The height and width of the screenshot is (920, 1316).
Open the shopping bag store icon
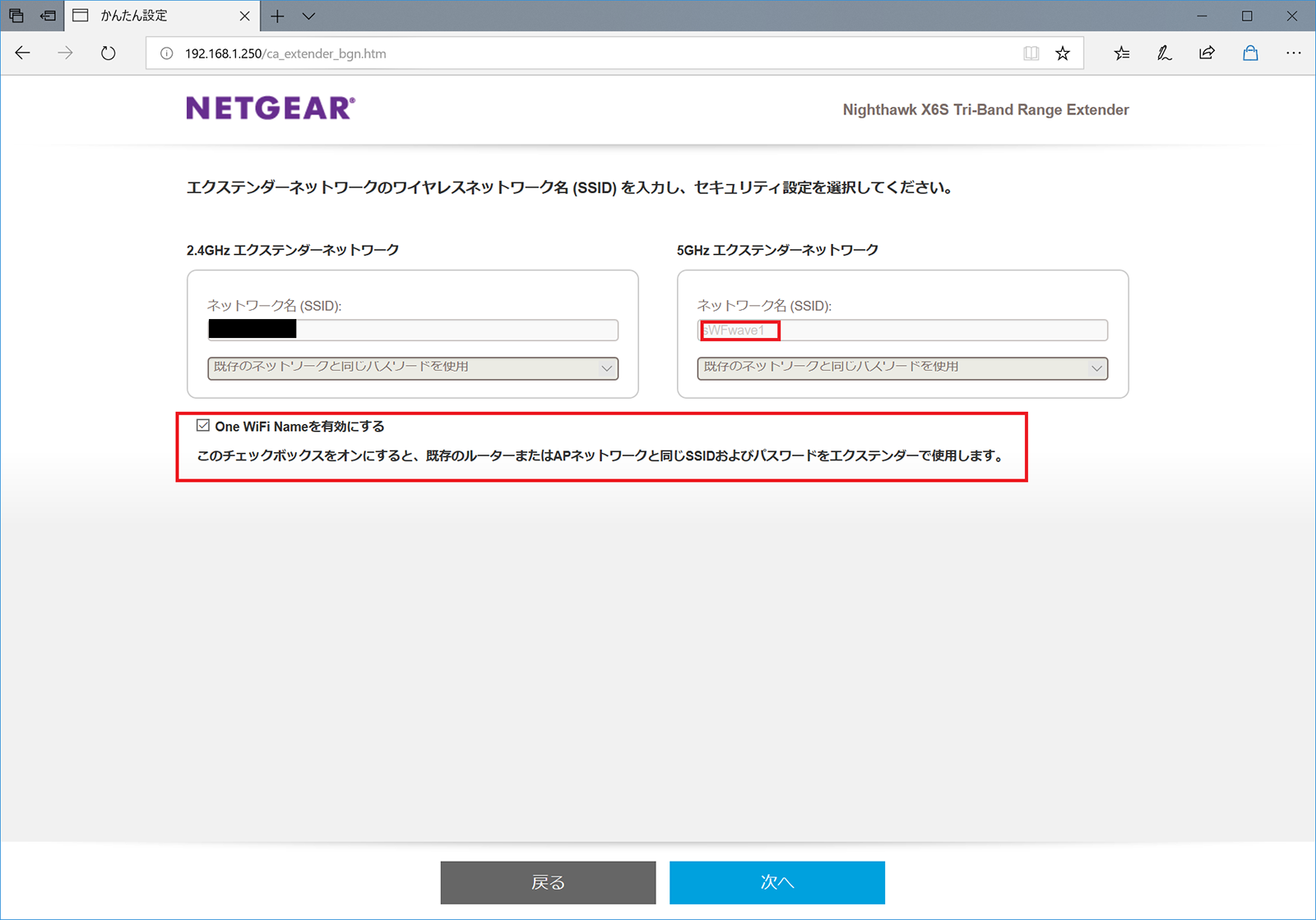coord(1250,53)
